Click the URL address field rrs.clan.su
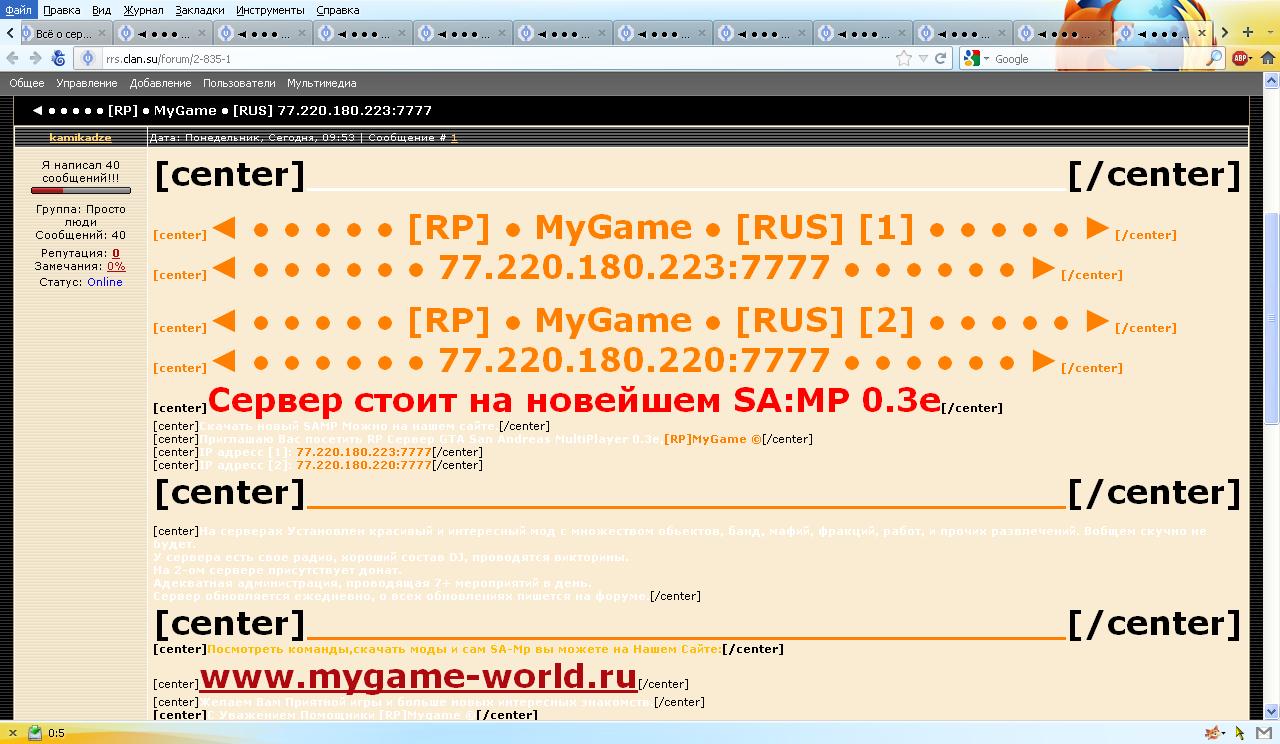The height and width of the screenshot is (744, 1280). coord(500,58)
